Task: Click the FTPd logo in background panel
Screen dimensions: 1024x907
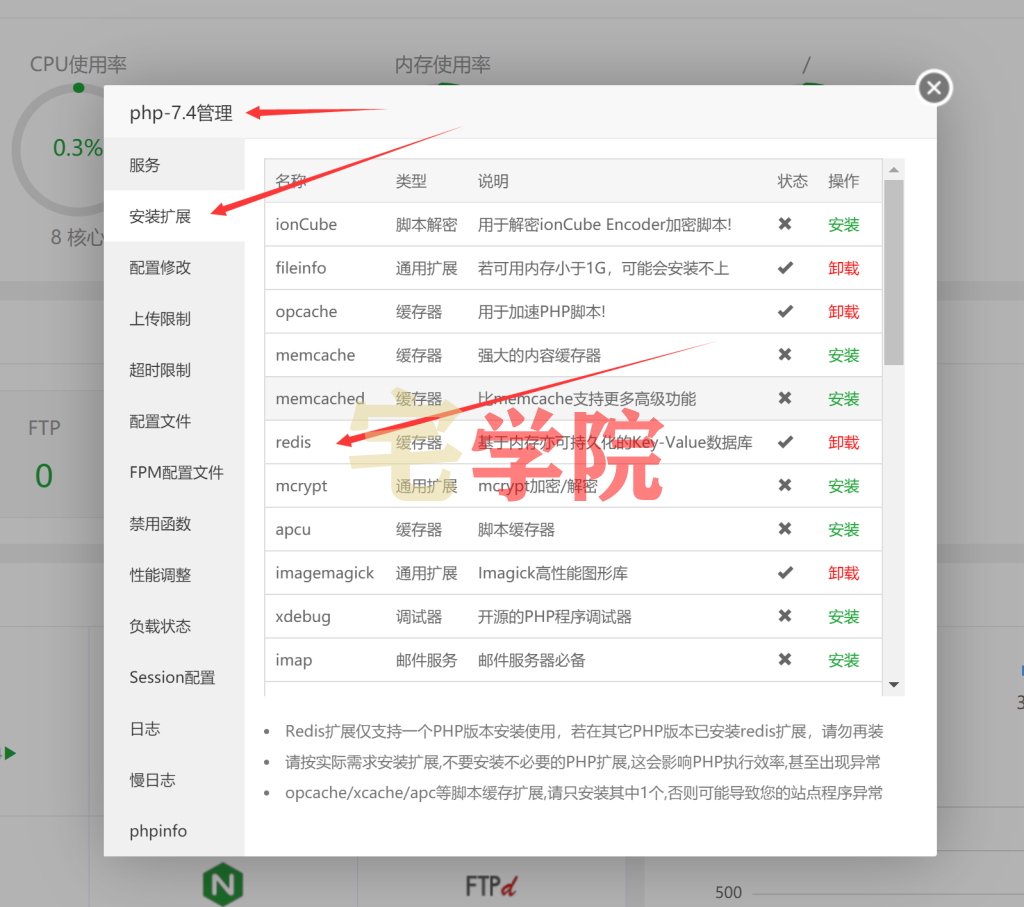Action: click(x=491, y=885)
